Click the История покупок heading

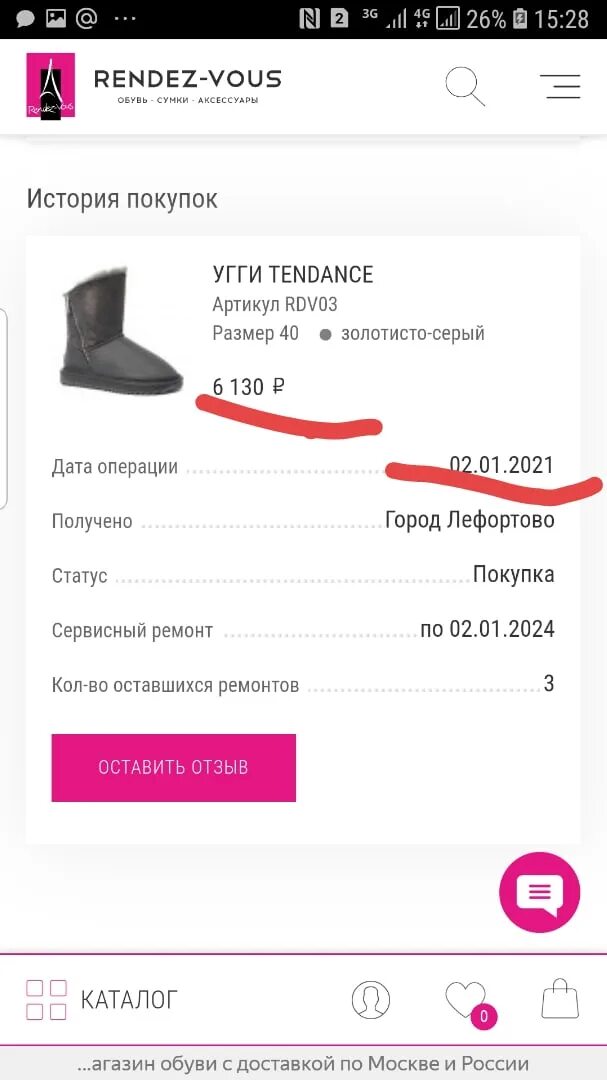122,199
